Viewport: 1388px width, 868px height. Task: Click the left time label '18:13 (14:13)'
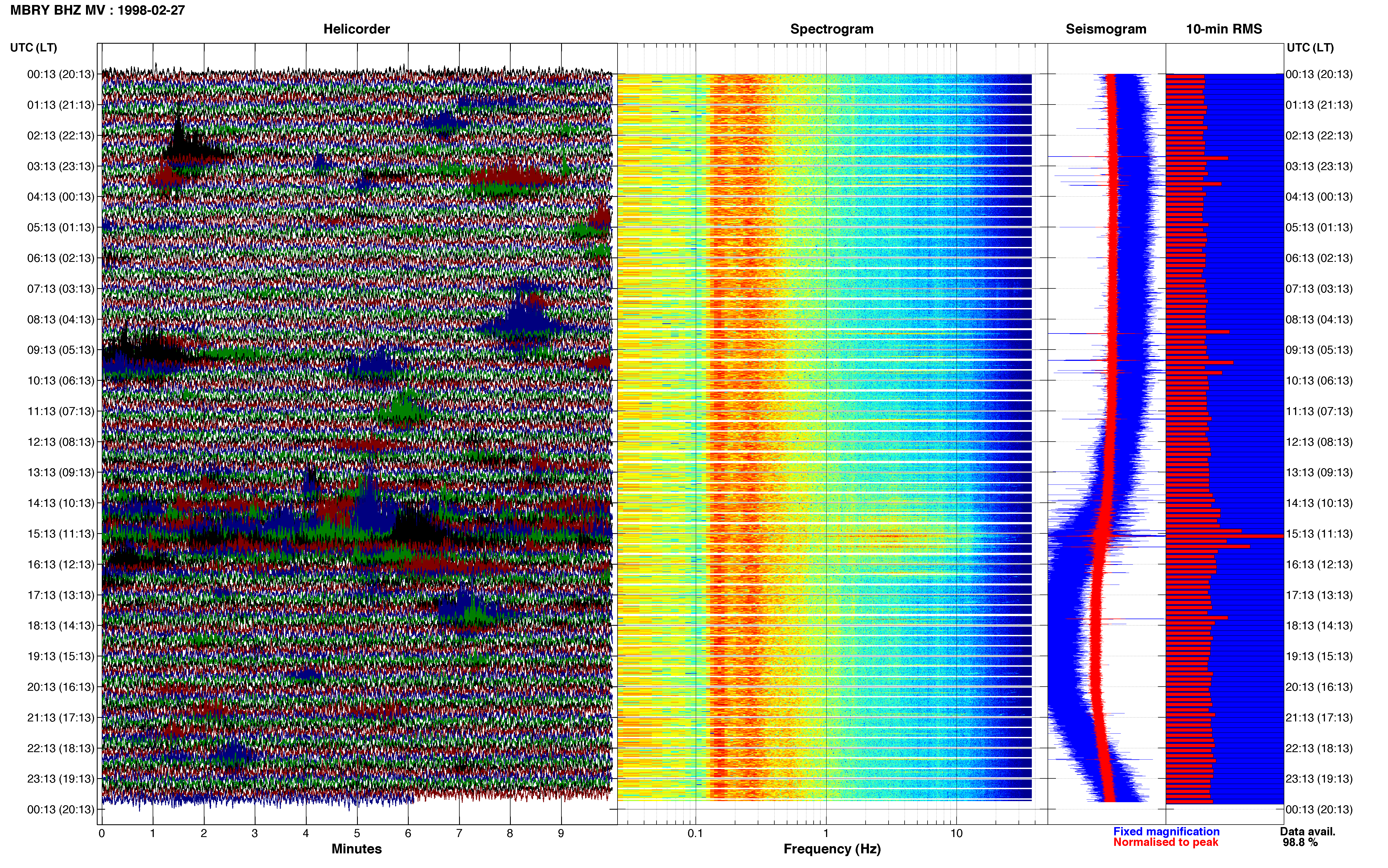61,626
